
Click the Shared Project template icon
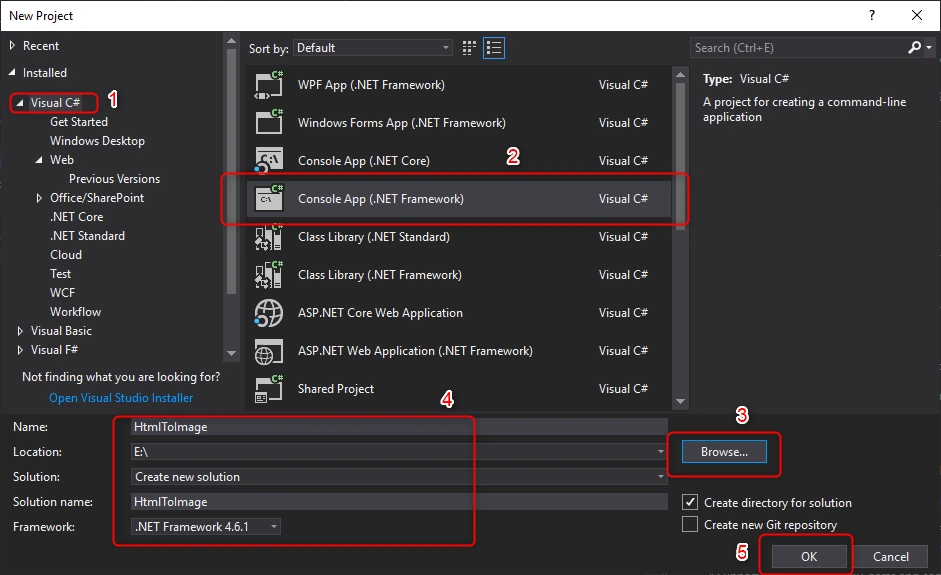[x=269, y=389]
